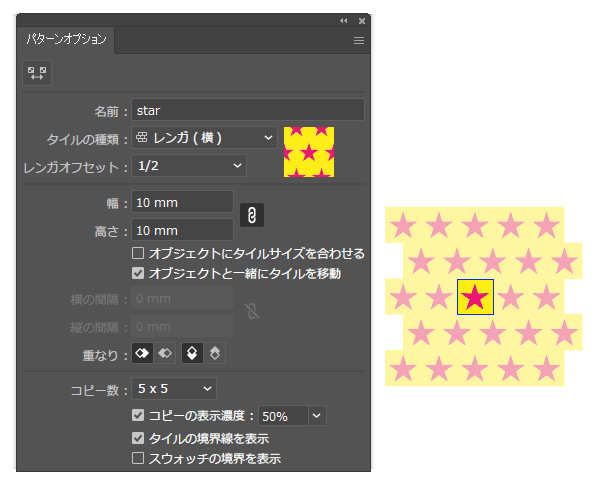Open the コピー数 5 x 5 dropdown
606x489 pixels.
pyautogui.click(x=174, y=387)
